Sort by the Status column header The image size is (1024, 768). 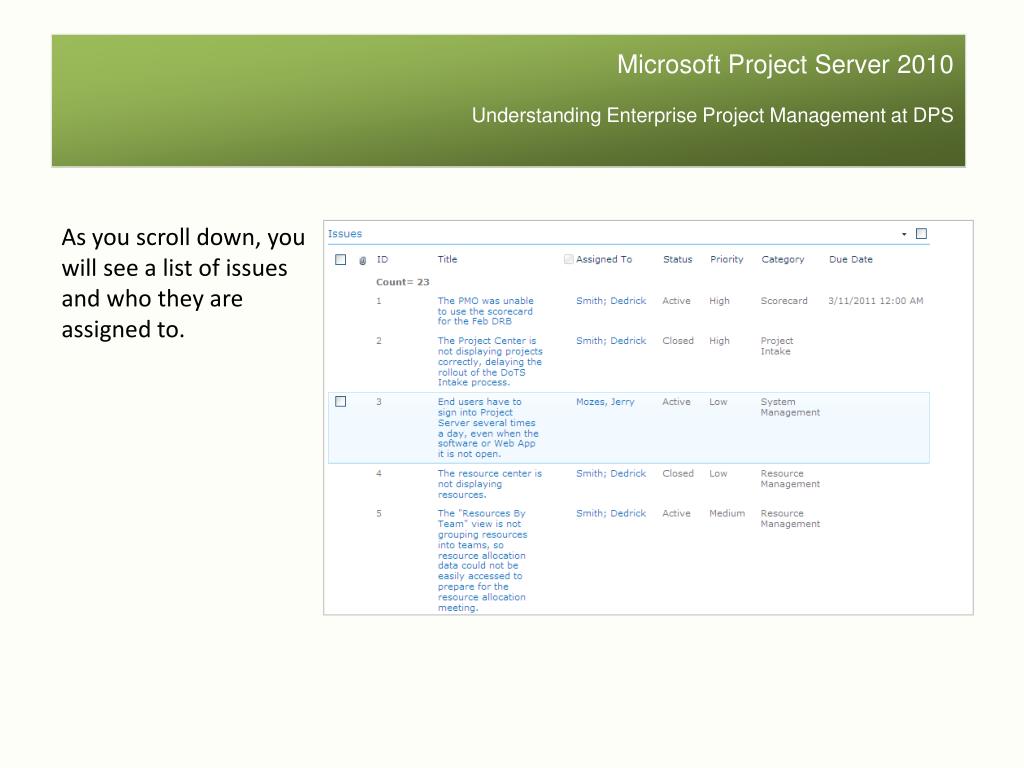(677, 259)
